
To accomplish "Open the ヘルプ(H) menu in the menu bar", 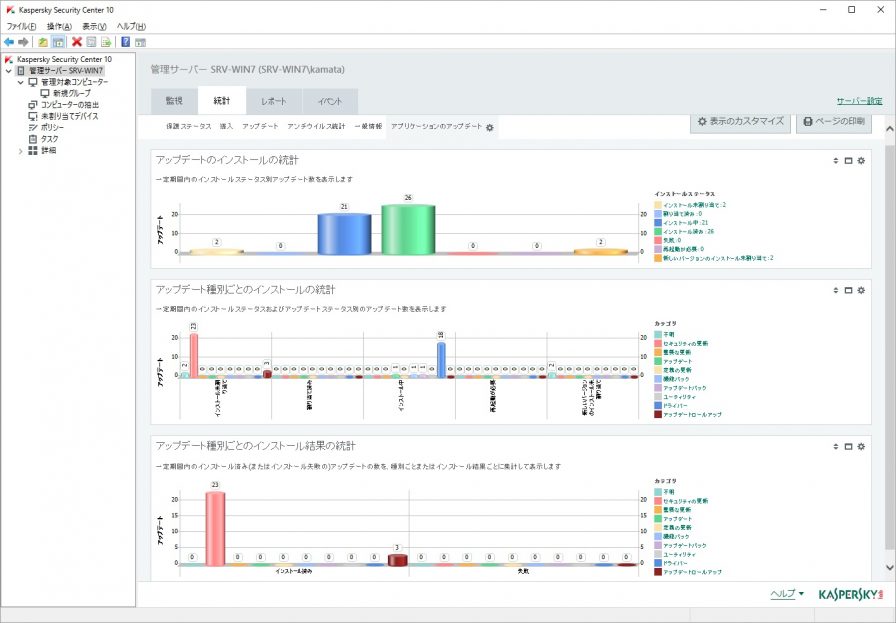I will point(131,26).
